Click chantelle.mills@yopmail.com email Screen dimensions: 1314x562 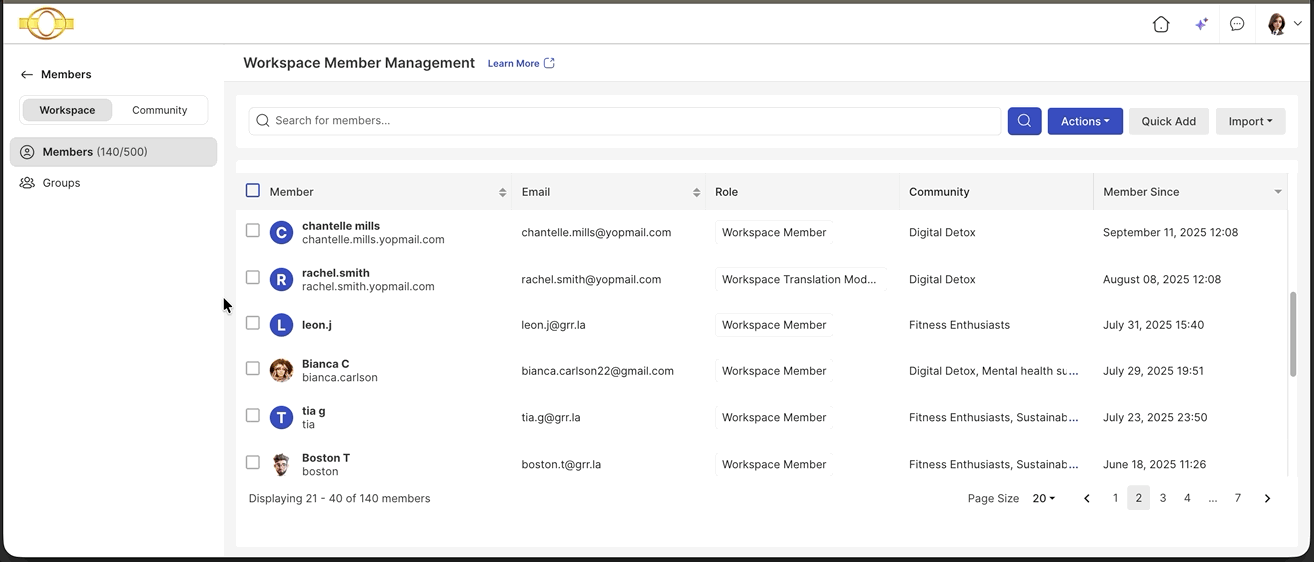(596, 233)
